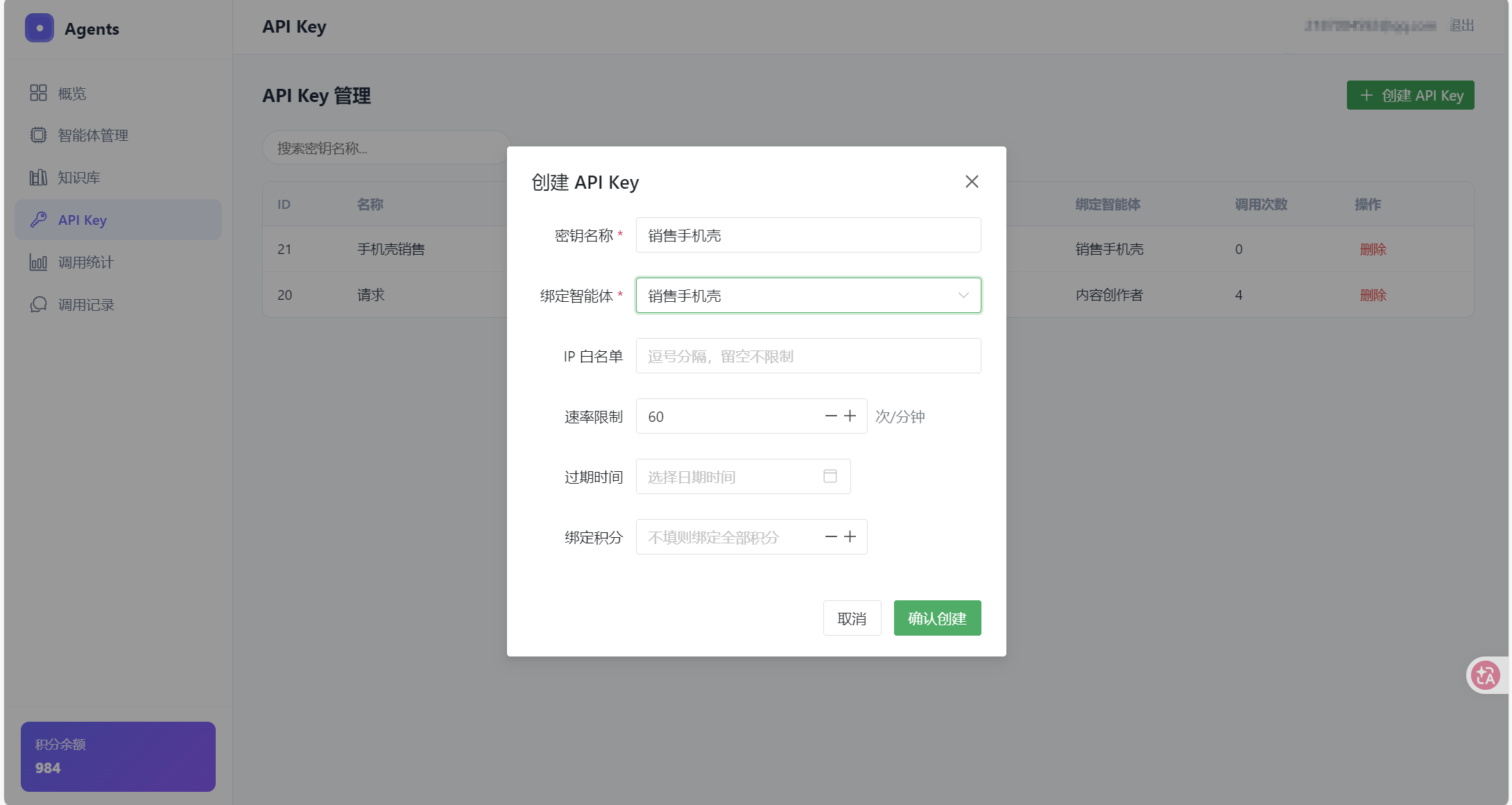Click the IP 白名单 input field
Screen dimensions: 1512x805
click(808, 356)
